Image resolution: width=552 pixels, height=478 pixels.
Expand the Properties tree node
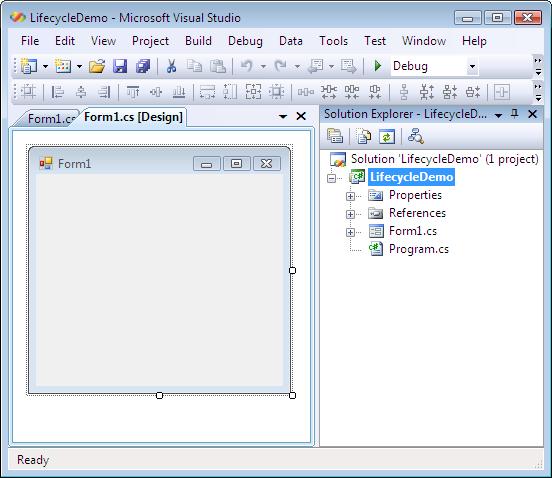click(x=350, y=196)
